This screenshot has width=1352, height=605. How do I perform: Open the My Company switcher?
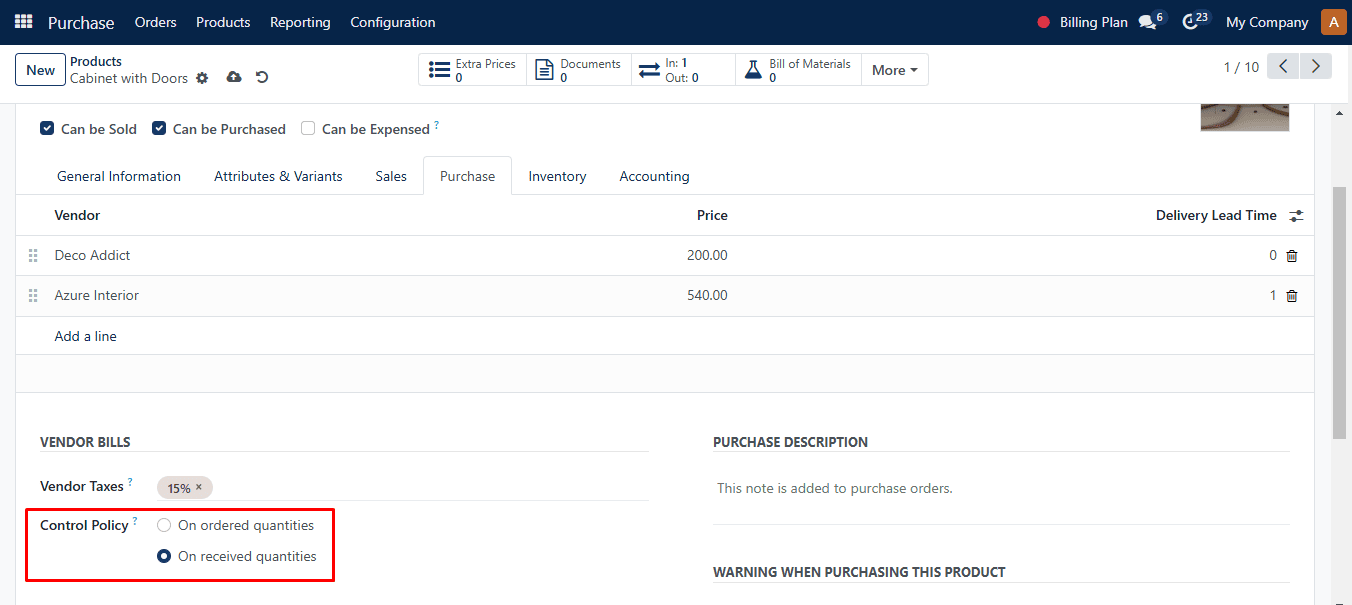1267,22
